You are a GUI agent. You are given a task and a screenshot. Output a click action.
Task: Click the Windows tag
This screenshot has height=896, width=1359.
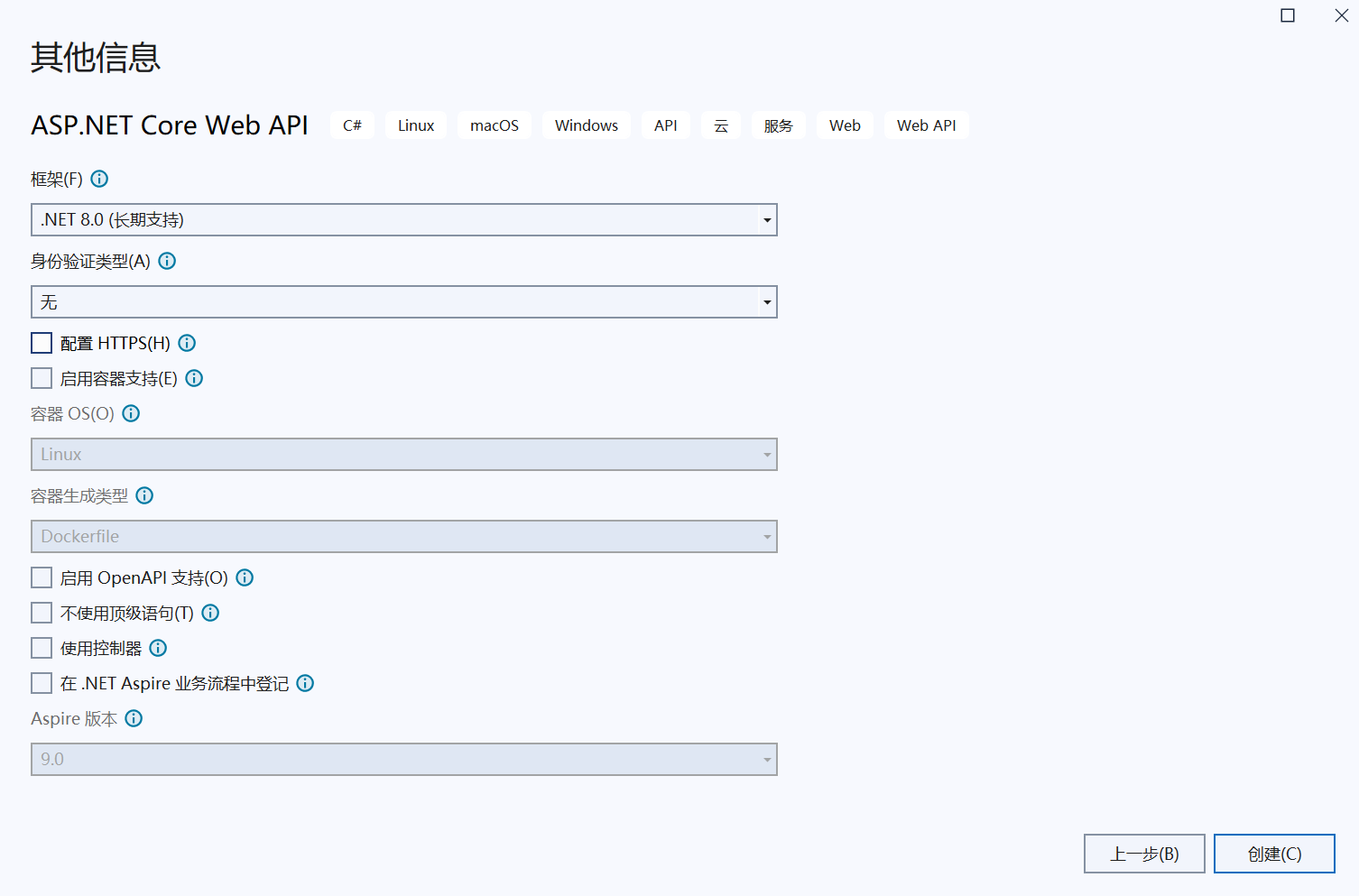587,125
